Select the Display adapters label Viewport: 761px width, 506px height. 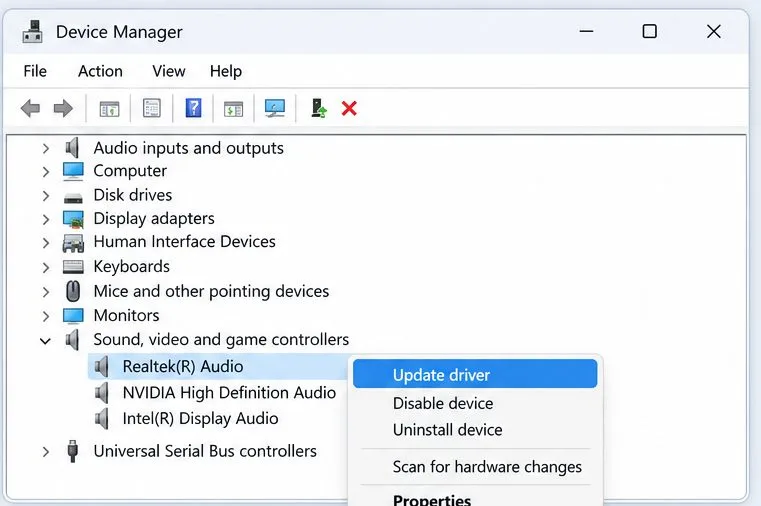154,218
